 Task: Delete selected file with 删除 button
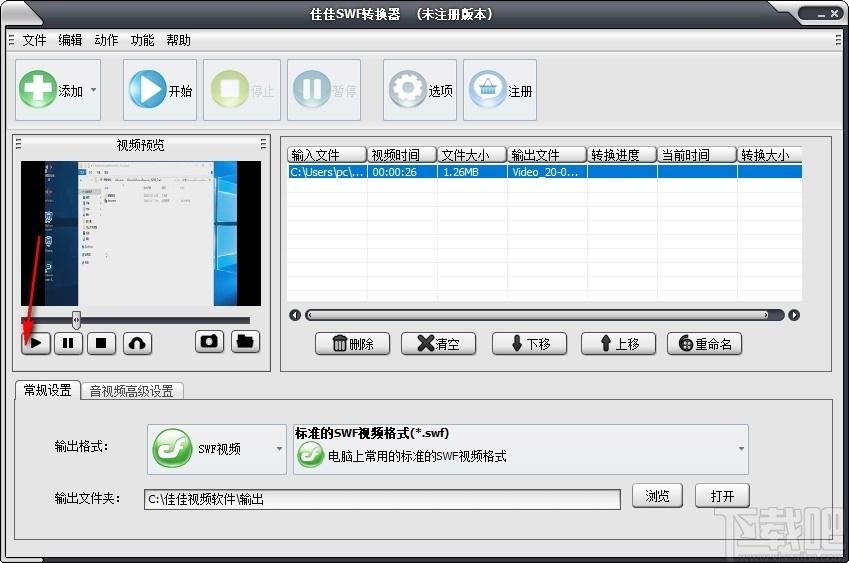tap(352, 344)
